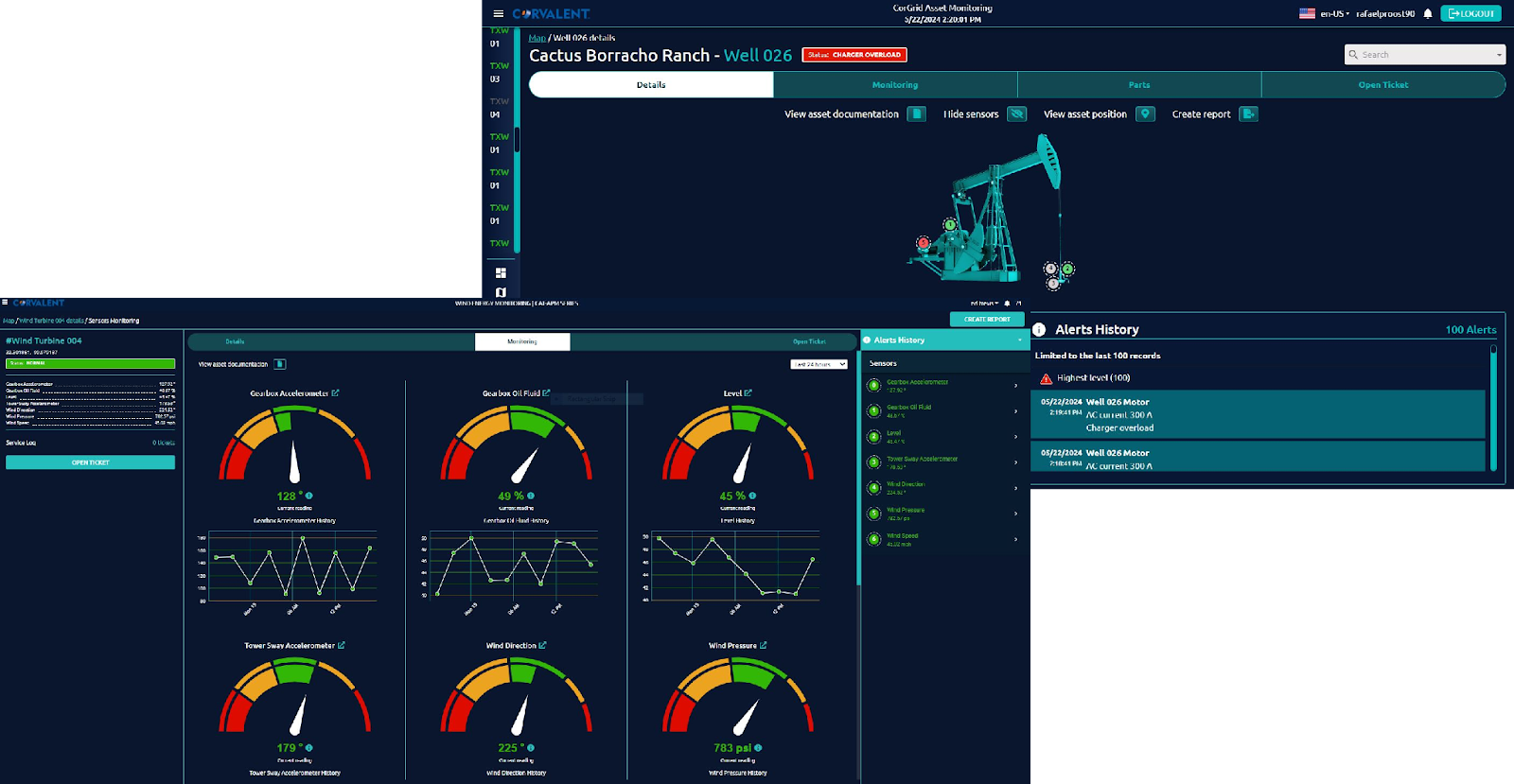Click the LOGOUT button
Image resolution: width=1514 pixels, height=784 pixels.
[1470, 13]
